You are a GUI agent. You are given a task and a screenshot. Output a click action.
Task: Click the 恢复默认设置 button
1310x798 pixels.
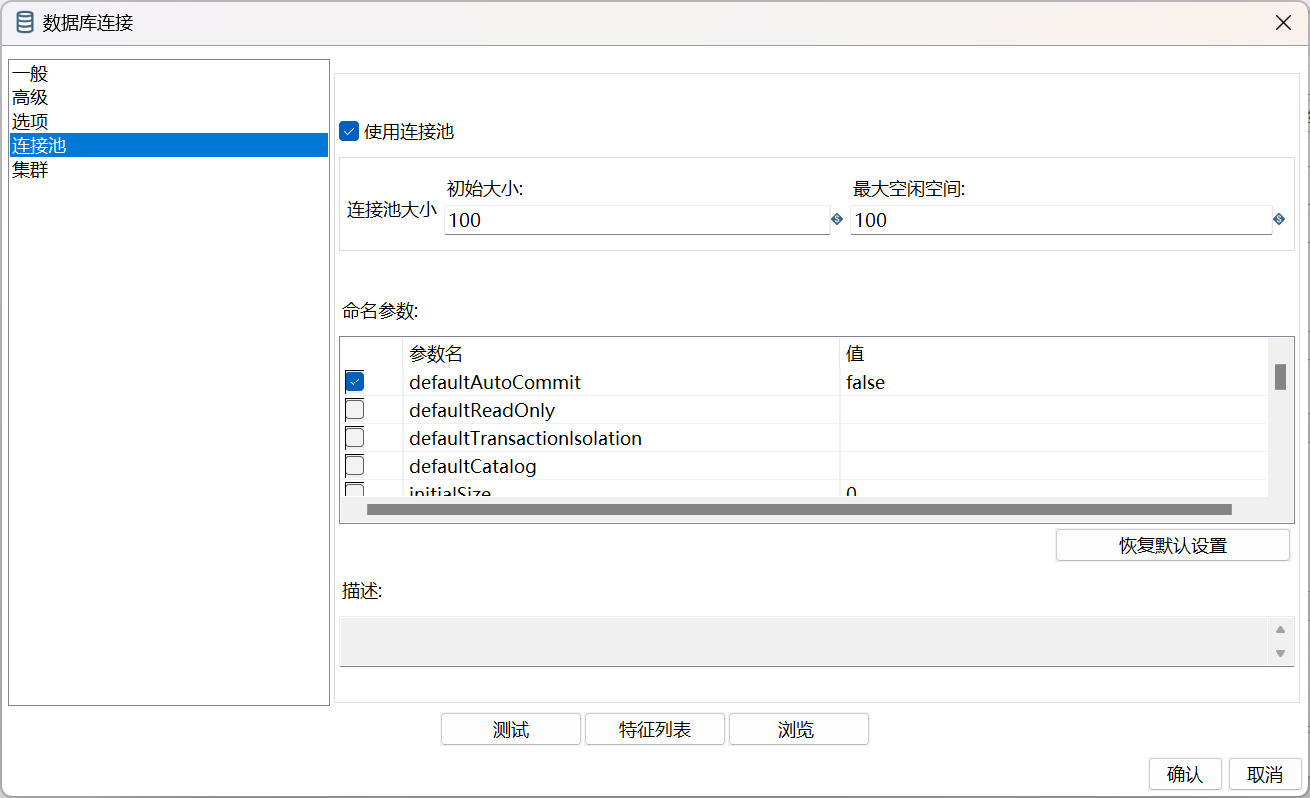(x=1172, y=546)
